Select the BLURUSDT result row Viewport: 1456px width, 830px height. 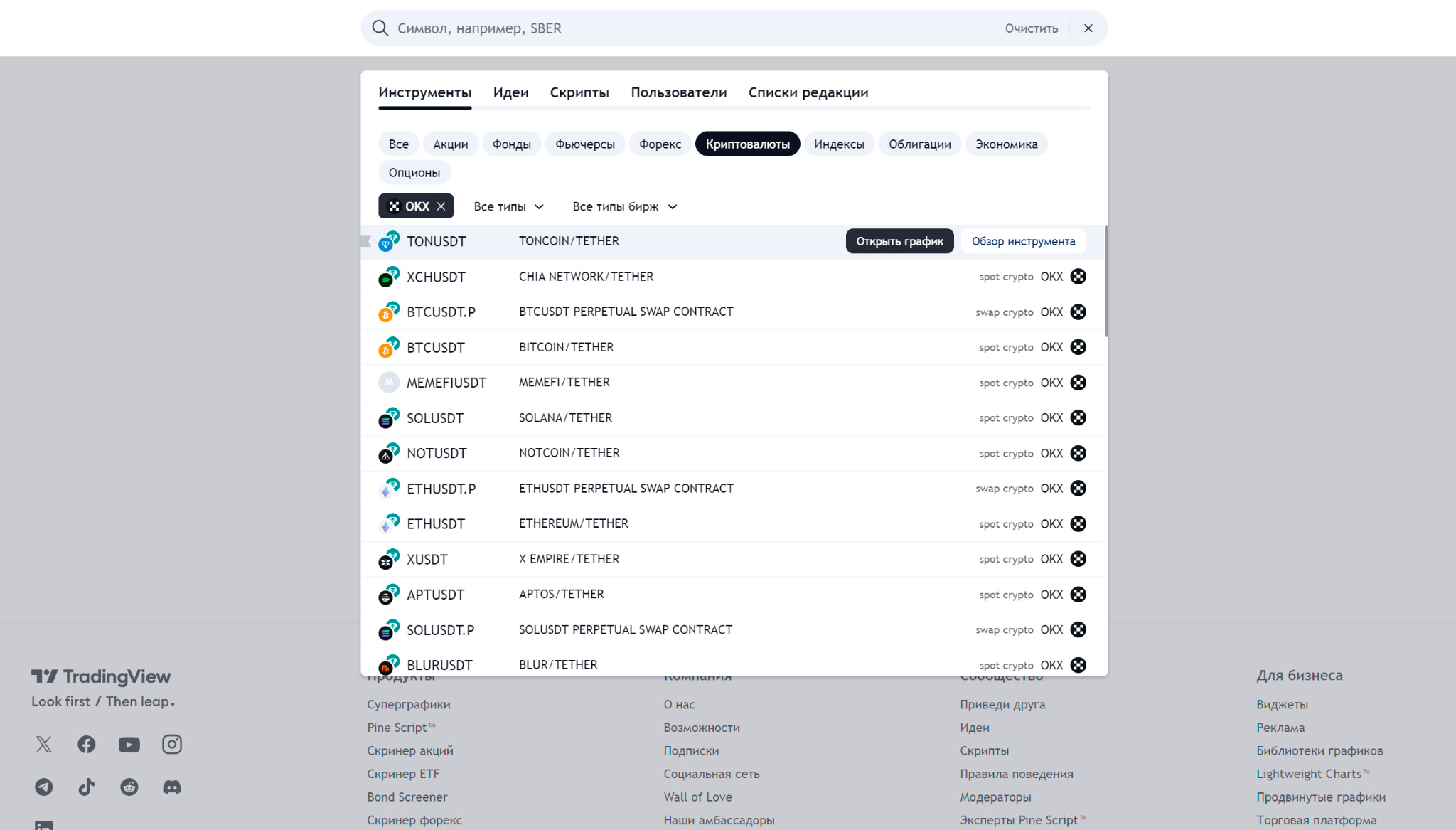pos(734,662)
